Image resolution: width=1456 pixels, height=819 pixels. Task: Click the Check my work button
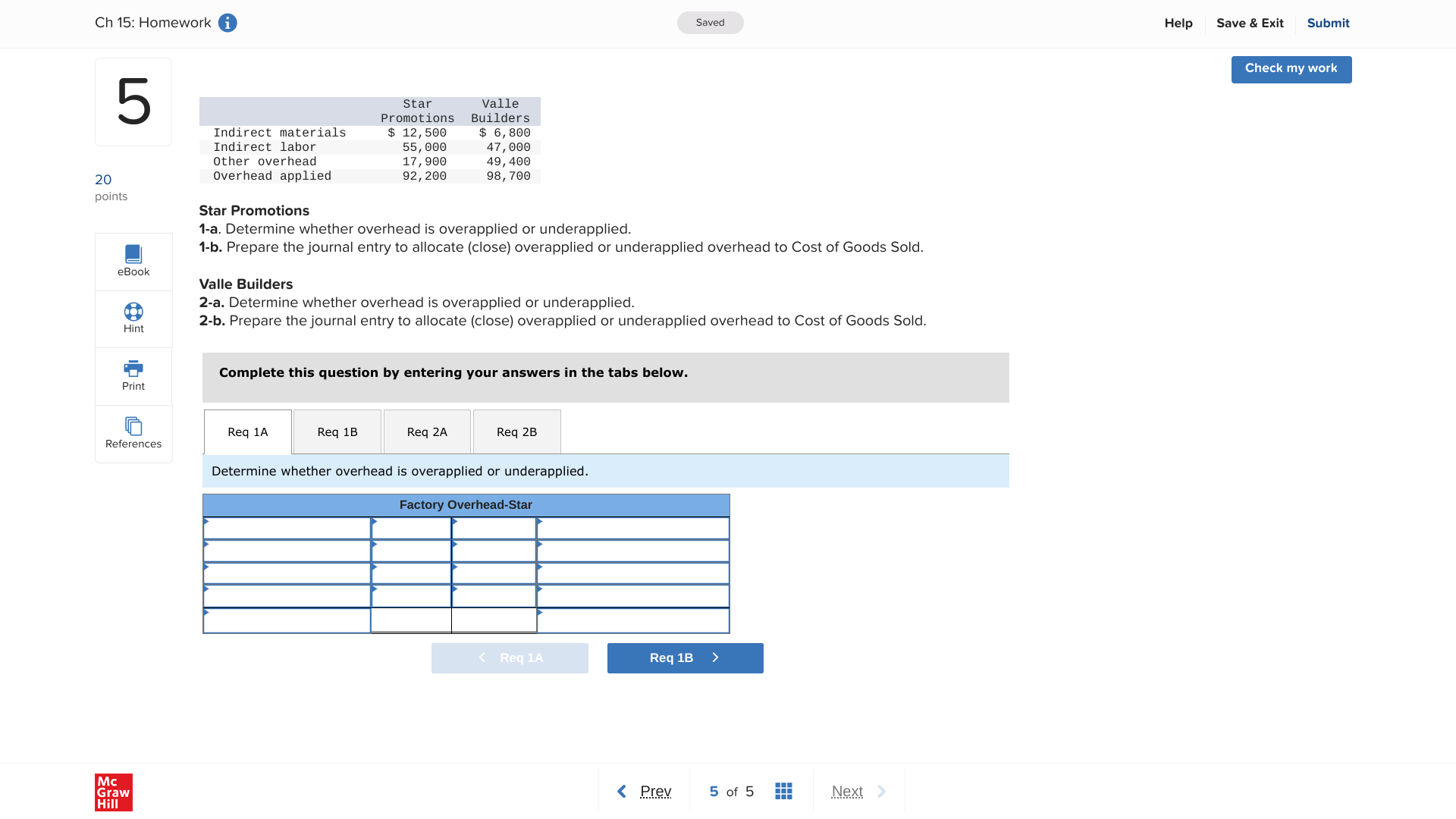(x=1291, y=69)
